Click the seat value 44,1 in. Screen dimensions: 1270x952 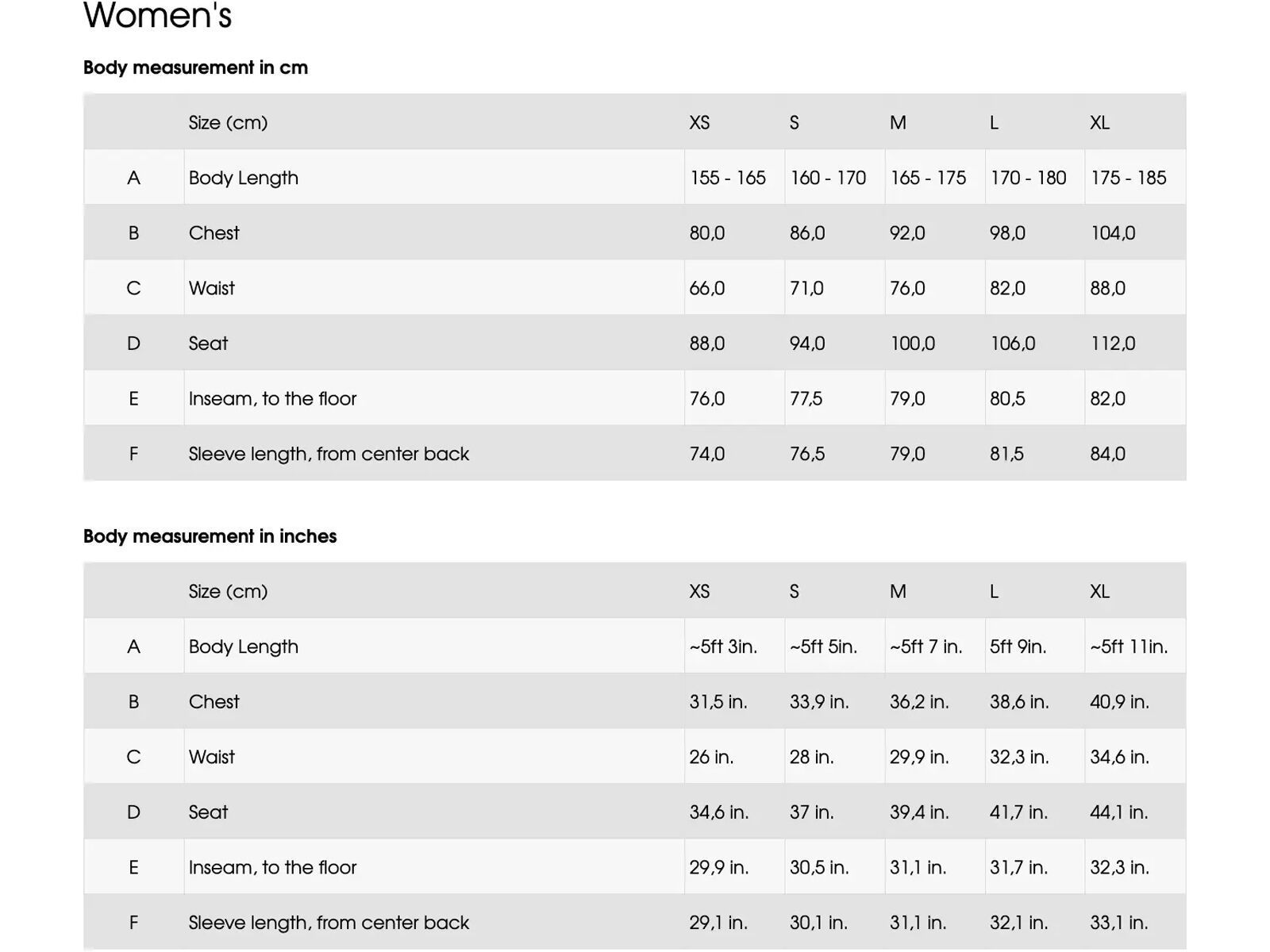[1118, 812]
